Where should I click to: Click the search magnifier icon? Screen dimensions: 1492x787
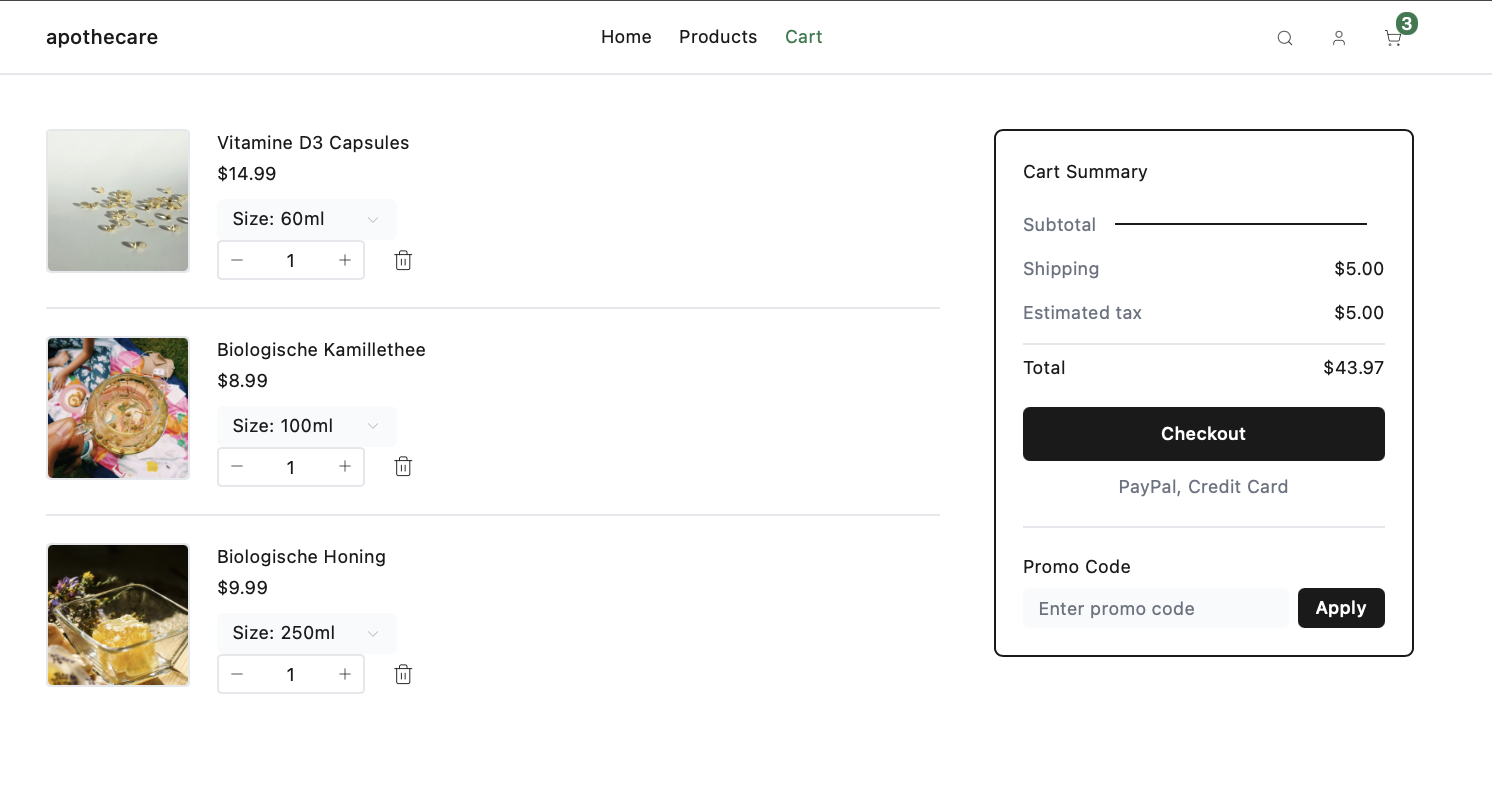click(1285, 38)
